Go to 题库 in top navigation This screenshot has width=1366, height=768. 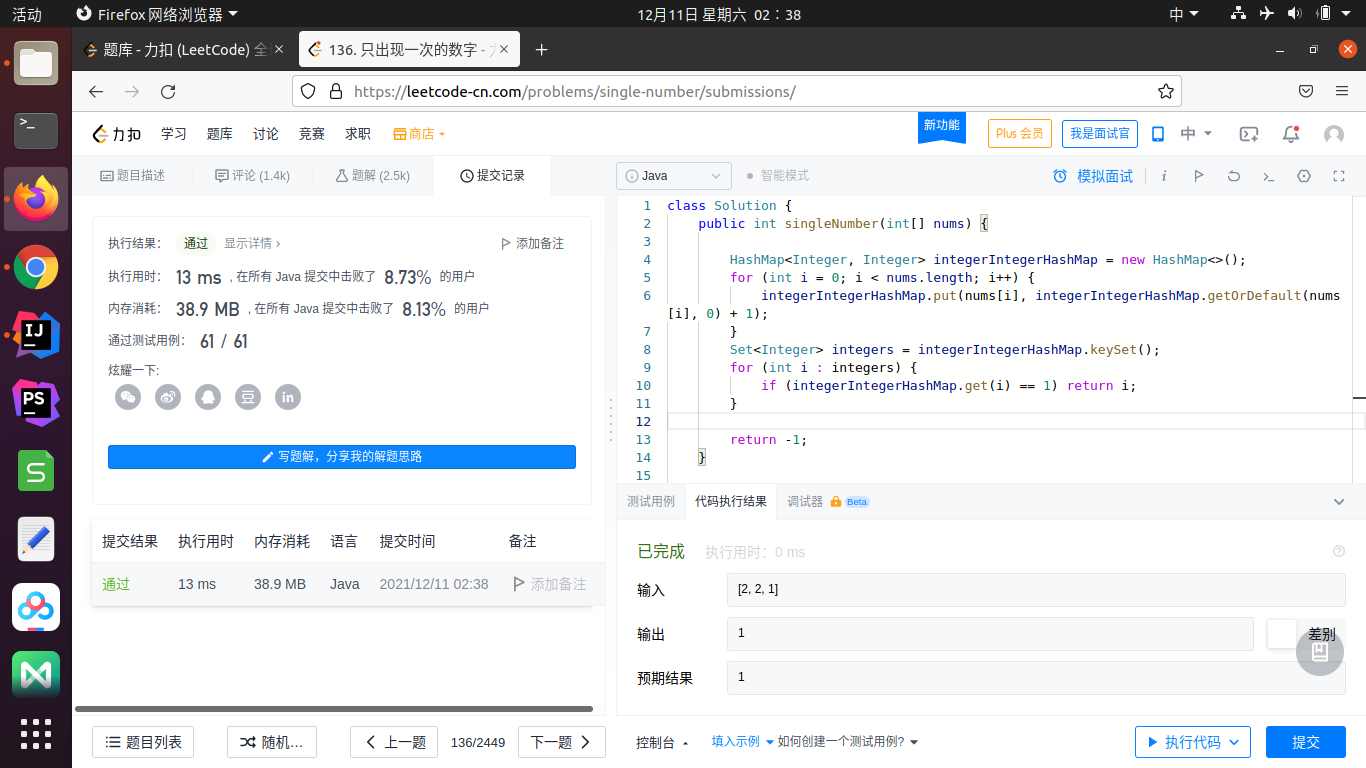click(x=220, y=134)
